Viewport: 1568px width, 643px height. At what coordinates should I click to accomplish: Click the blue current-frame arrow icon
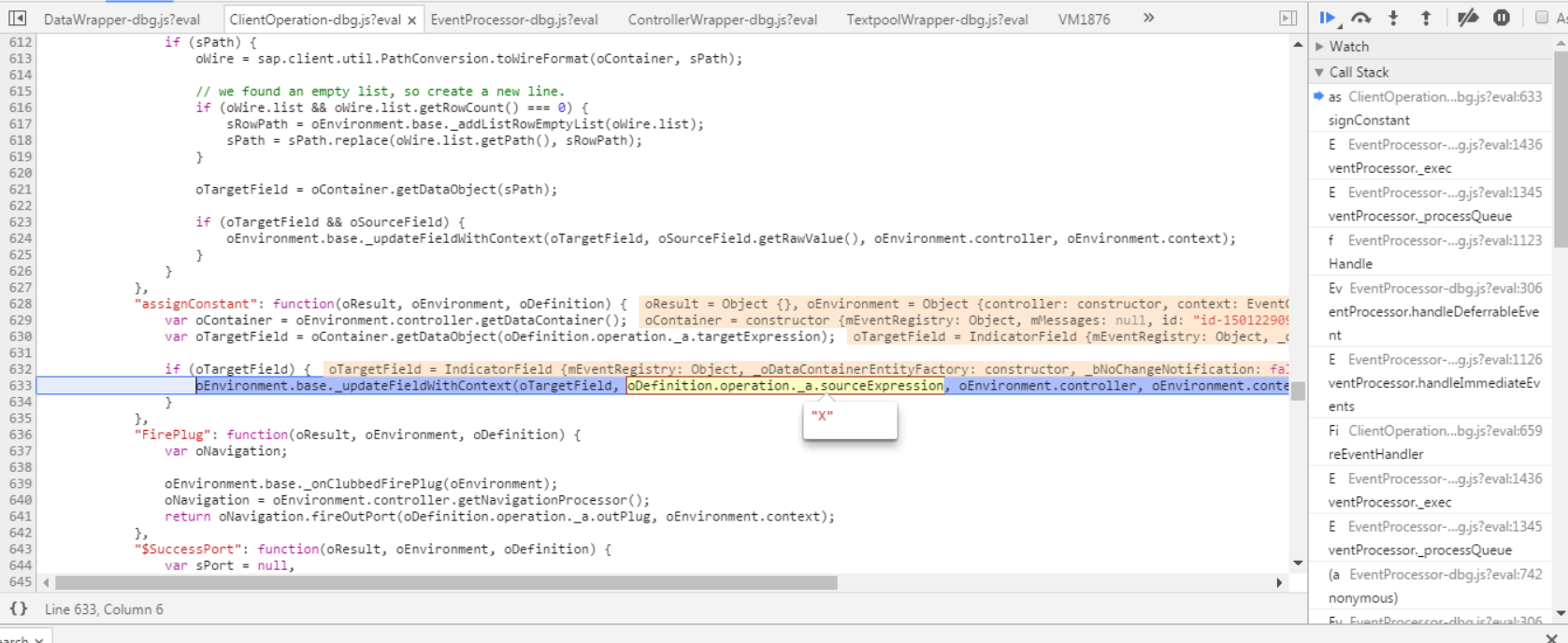(x=1318, y=96)
